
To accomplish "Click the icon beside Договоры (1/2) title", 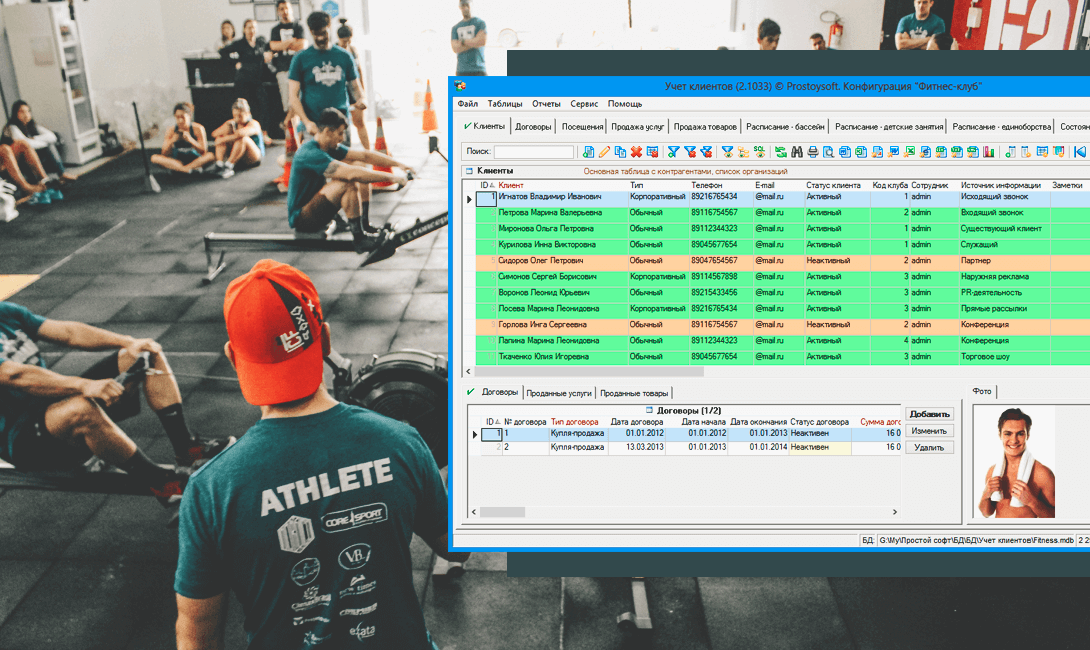I will (649, 410).
